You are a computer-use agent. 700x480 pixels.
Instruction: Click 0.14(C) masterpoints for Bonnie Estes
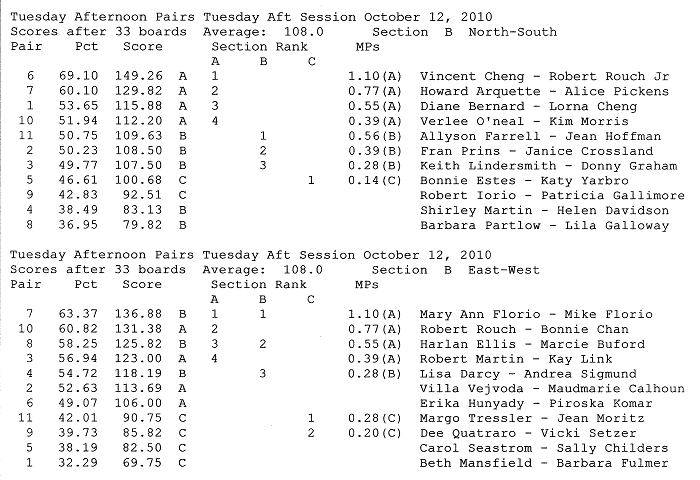click(x=375, y=180)
